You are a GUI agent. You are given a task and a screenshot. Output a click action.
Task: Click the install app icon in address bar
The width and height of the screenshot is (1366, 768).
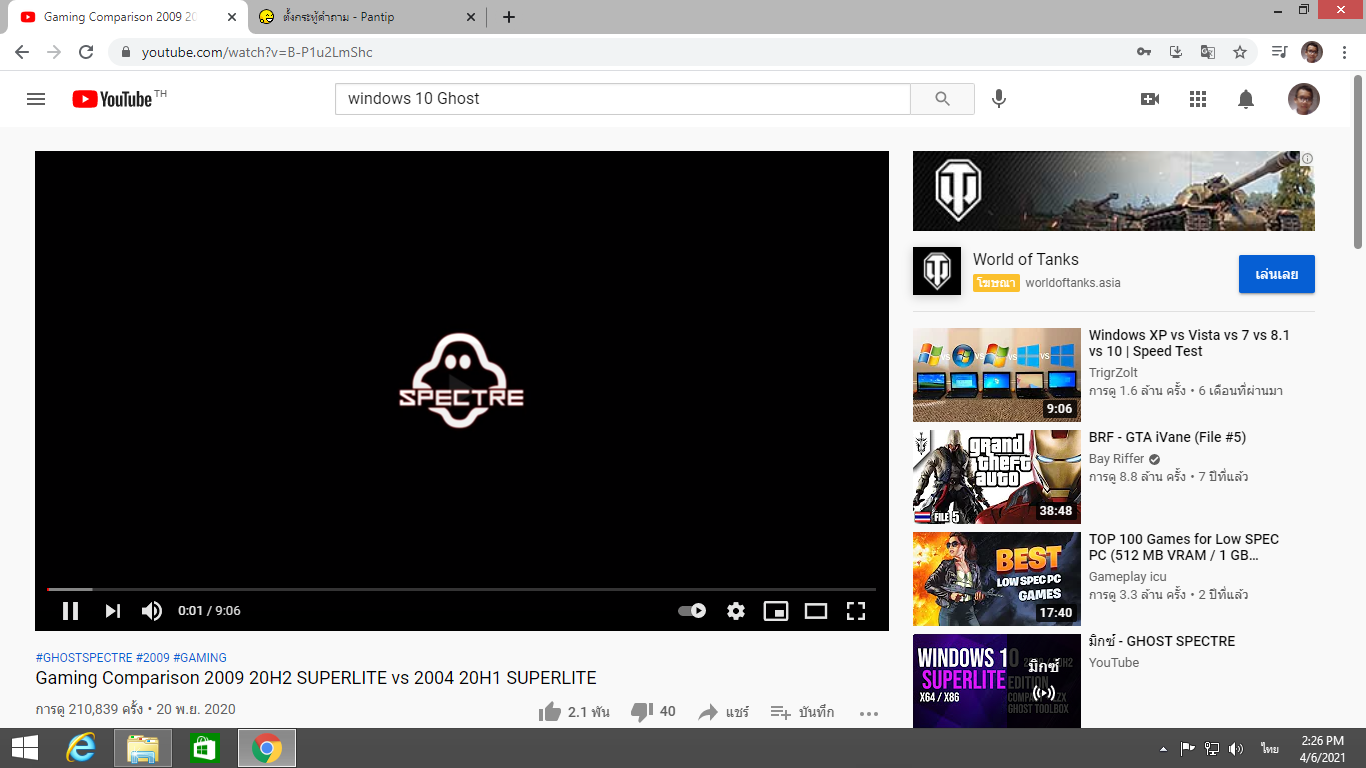1176,52
